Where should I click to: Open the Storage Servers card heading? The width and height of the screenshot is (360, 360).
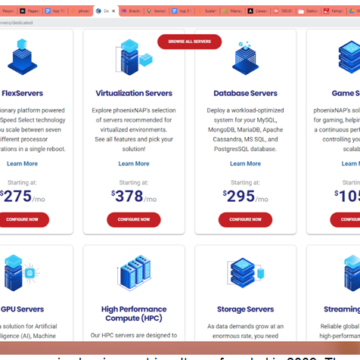point(245,309)
